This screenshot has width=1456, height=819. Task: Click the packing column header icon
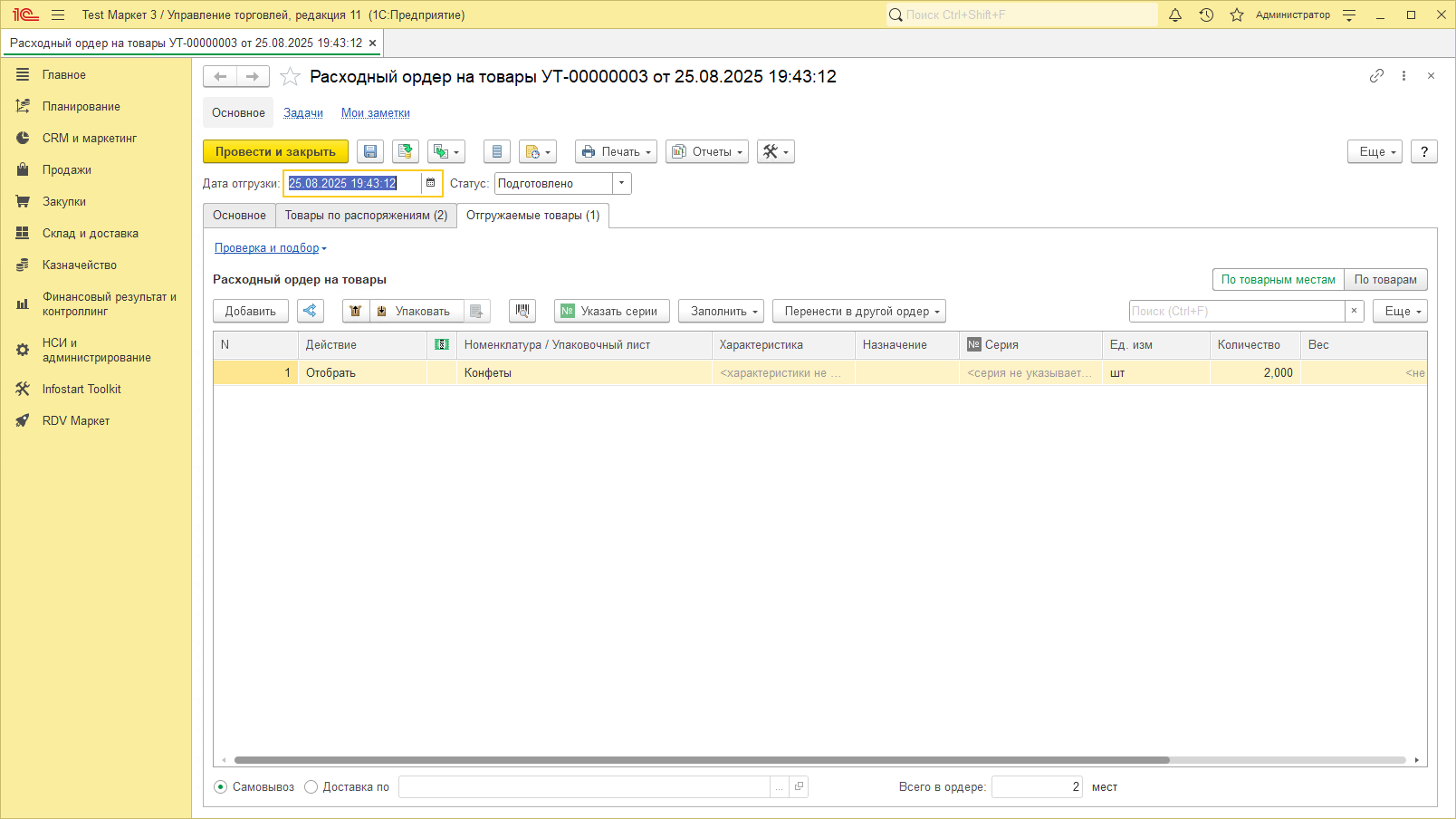coord(442,344)
